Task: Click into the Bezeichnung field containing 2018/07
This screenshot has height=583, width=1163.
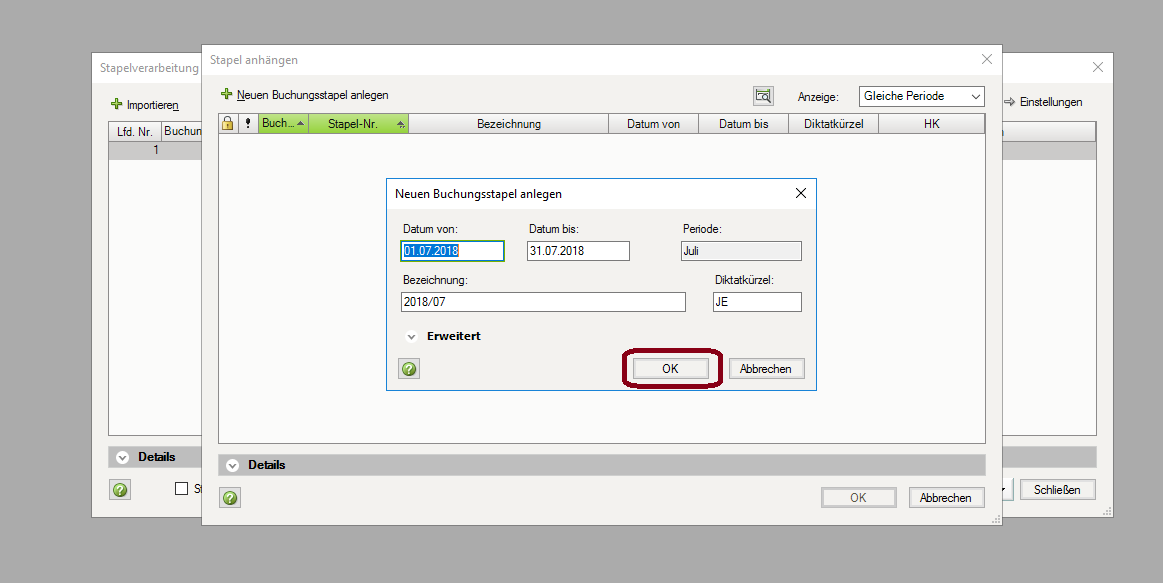Action: click(x=542, y=302)
